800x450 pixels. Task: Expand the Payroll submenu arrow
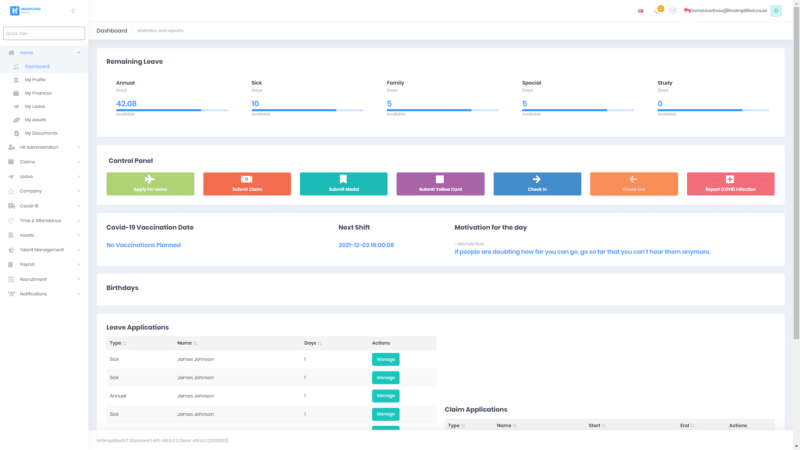(x=79, y=264)
